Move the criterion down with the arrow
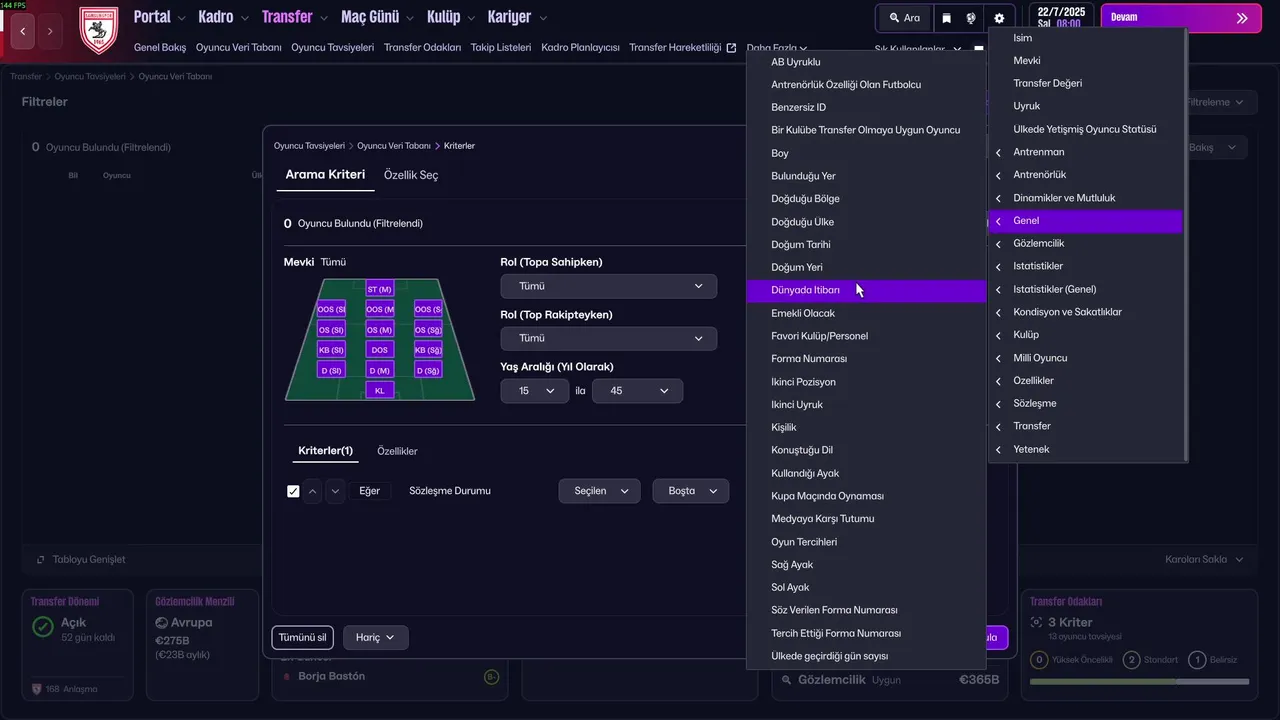1280x720 pixels. point(336,491)
